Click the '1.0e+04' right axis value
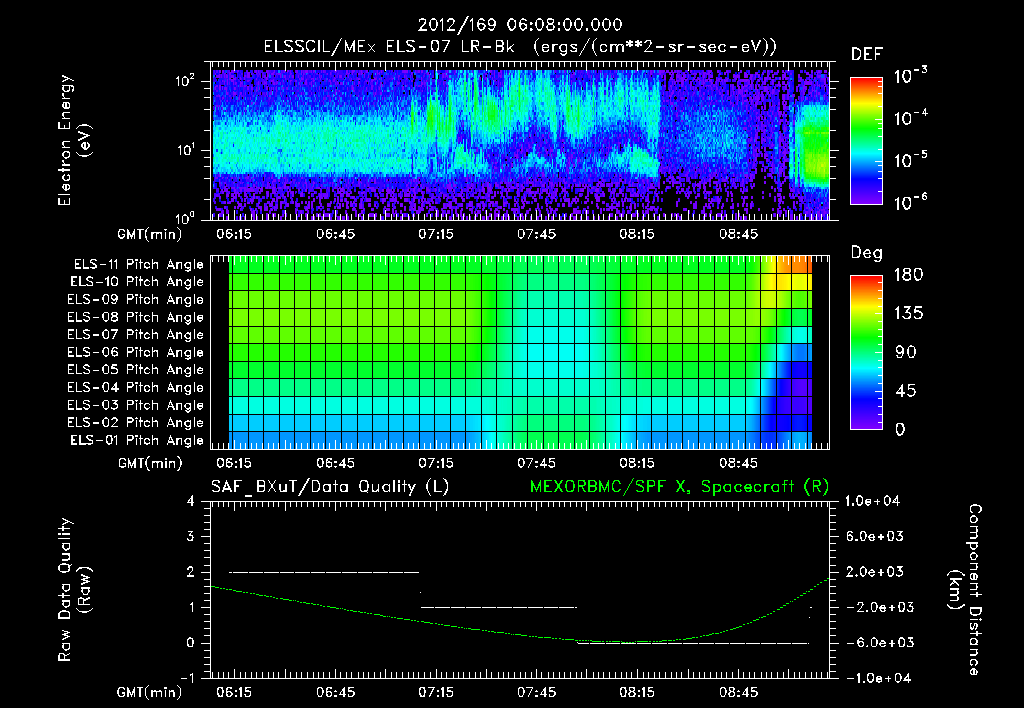 [872, 501]
